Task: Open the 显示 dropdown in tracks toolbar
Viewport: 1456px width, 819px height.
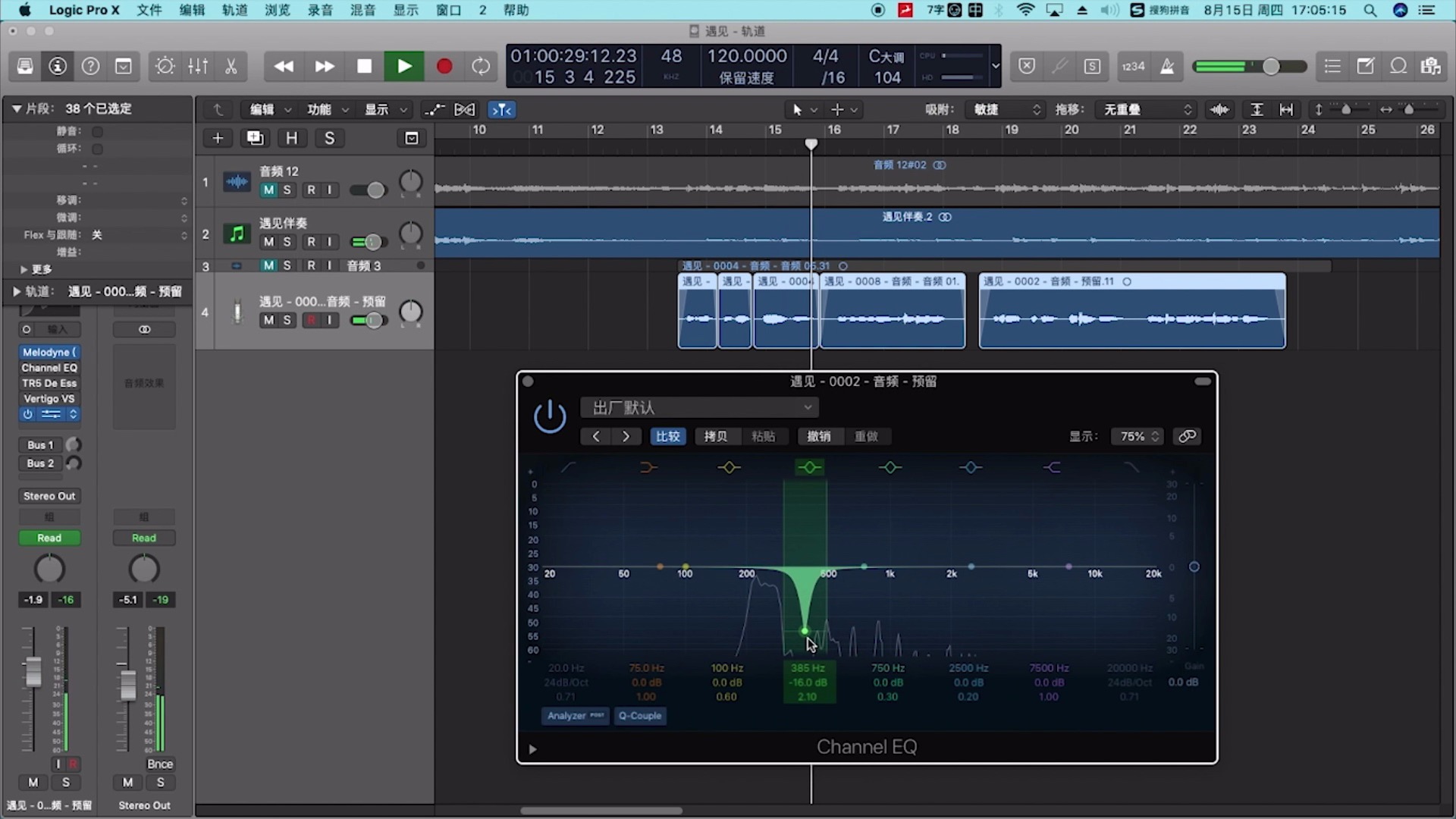Action: (385, 110)
